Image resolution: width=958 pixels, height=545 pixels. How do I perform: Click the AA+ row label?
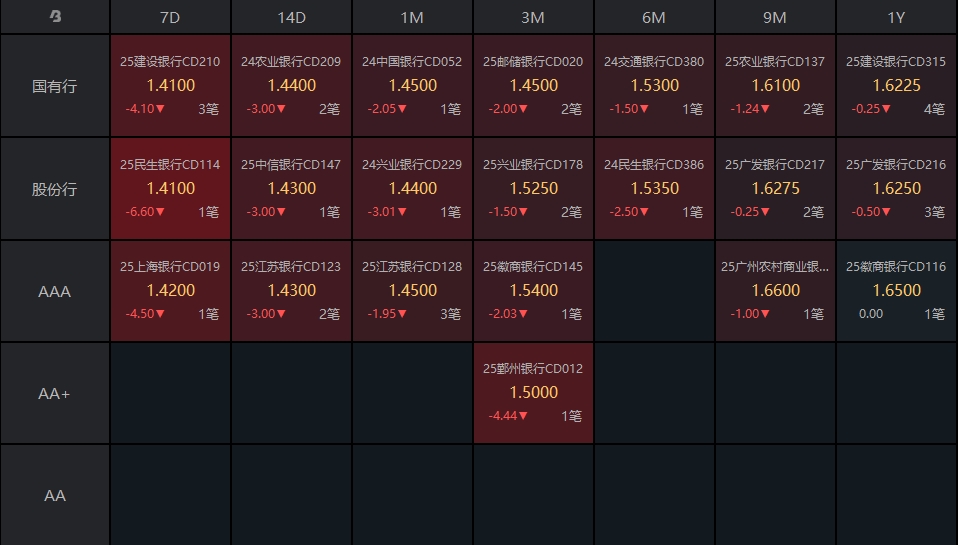(55, 393)
